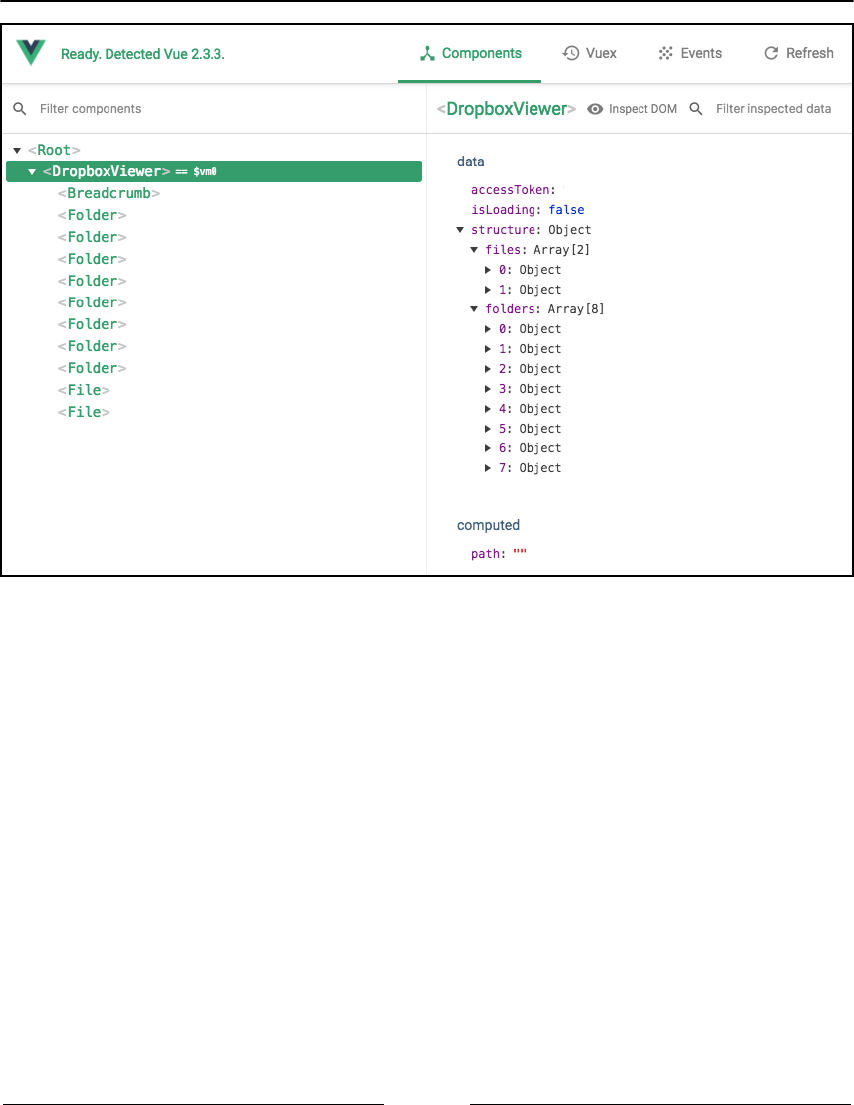Click the Refresh button
This screenshot has width=854, height=1105.
coord(798,54)
